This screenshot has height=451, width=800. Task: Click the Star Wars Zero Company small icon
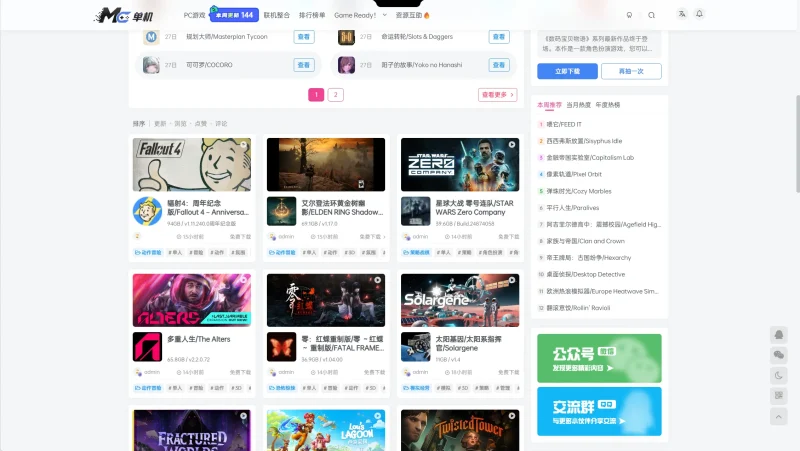click(415, 211)
